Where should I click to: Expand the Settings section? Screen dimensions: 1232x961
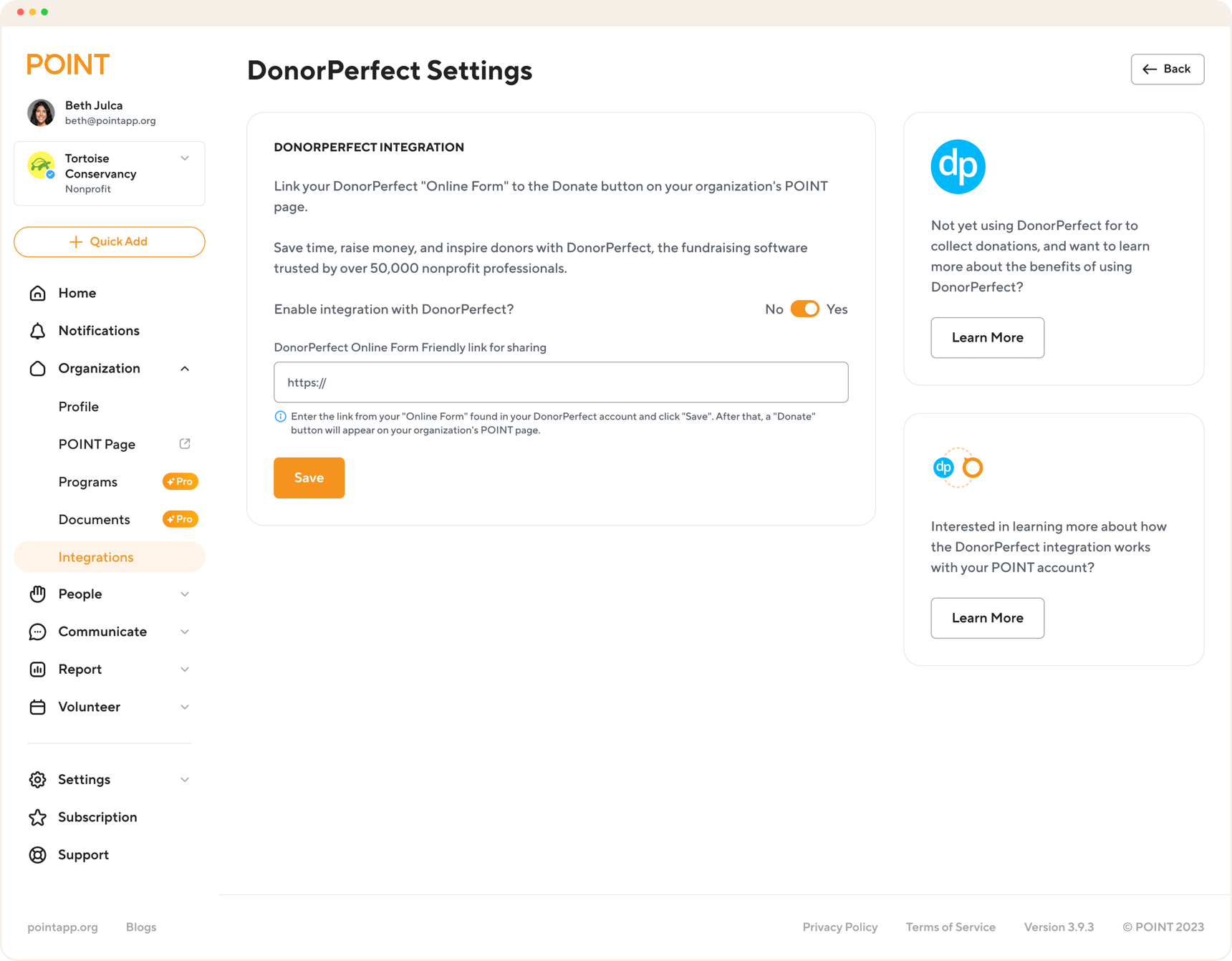[185, 779]
